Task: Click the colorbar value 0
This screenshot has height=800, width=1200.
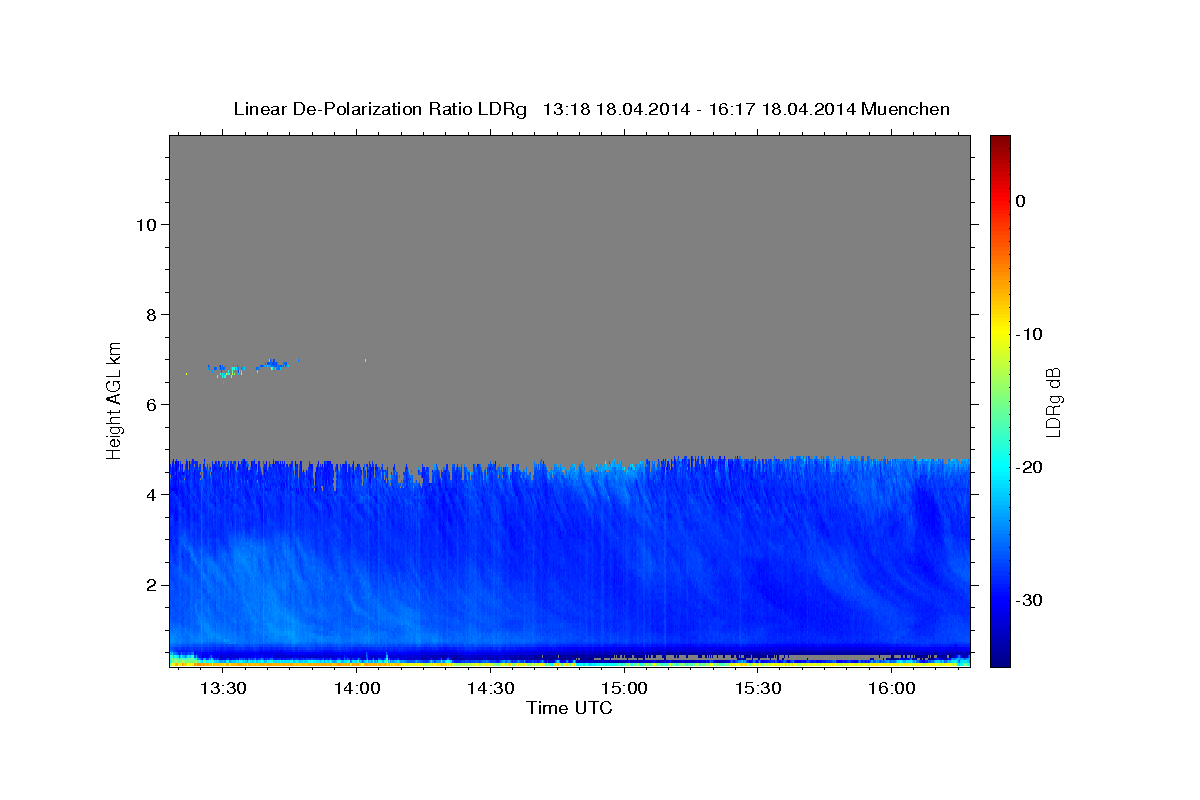Action: pos(1021,201)
